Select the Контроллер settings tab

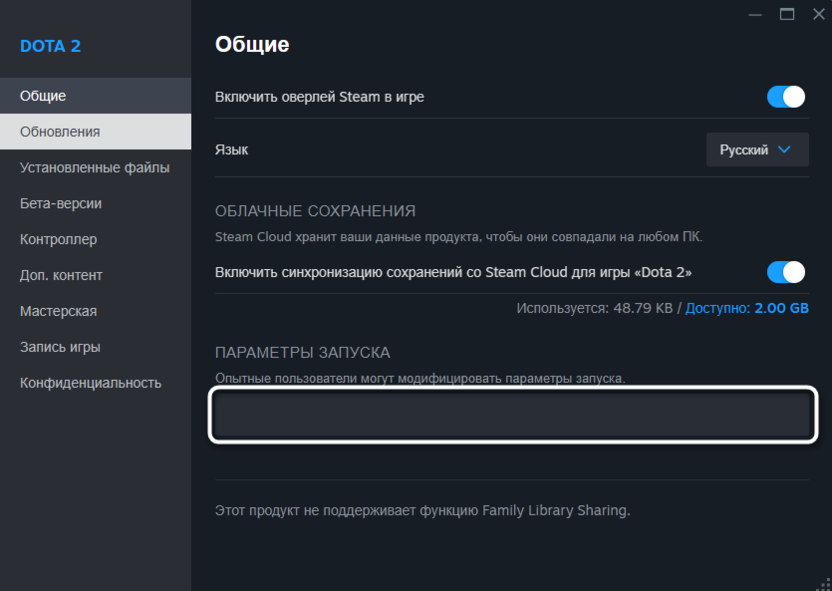coord(58,240)
